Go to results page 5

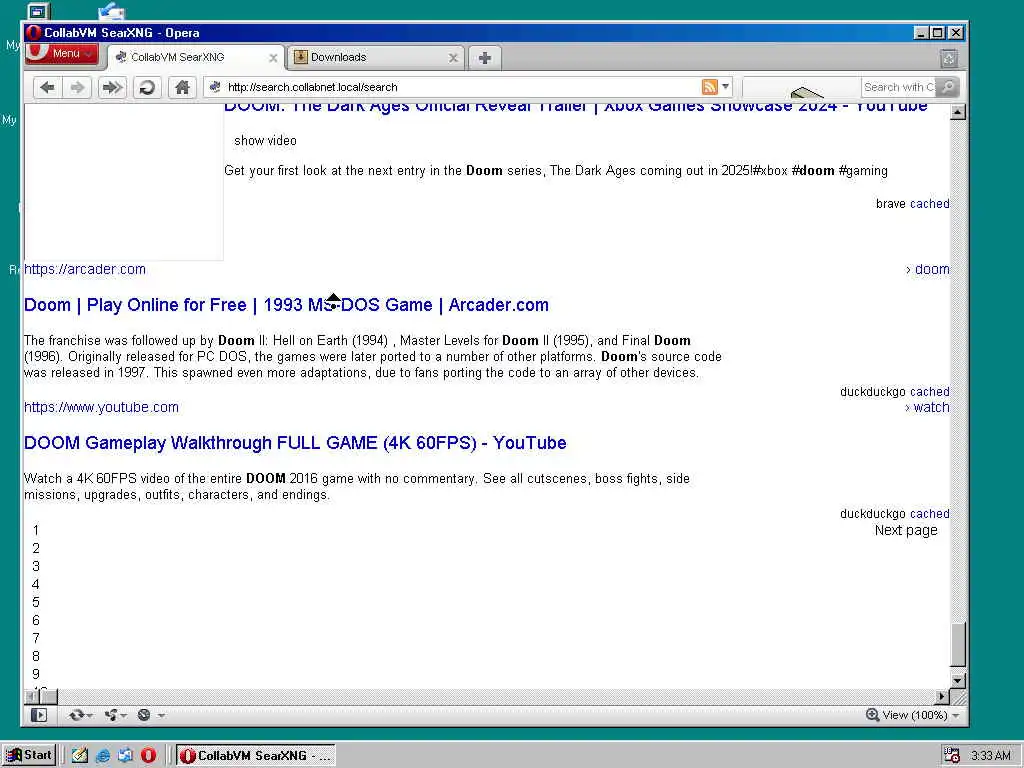click(x=36, y=602)
